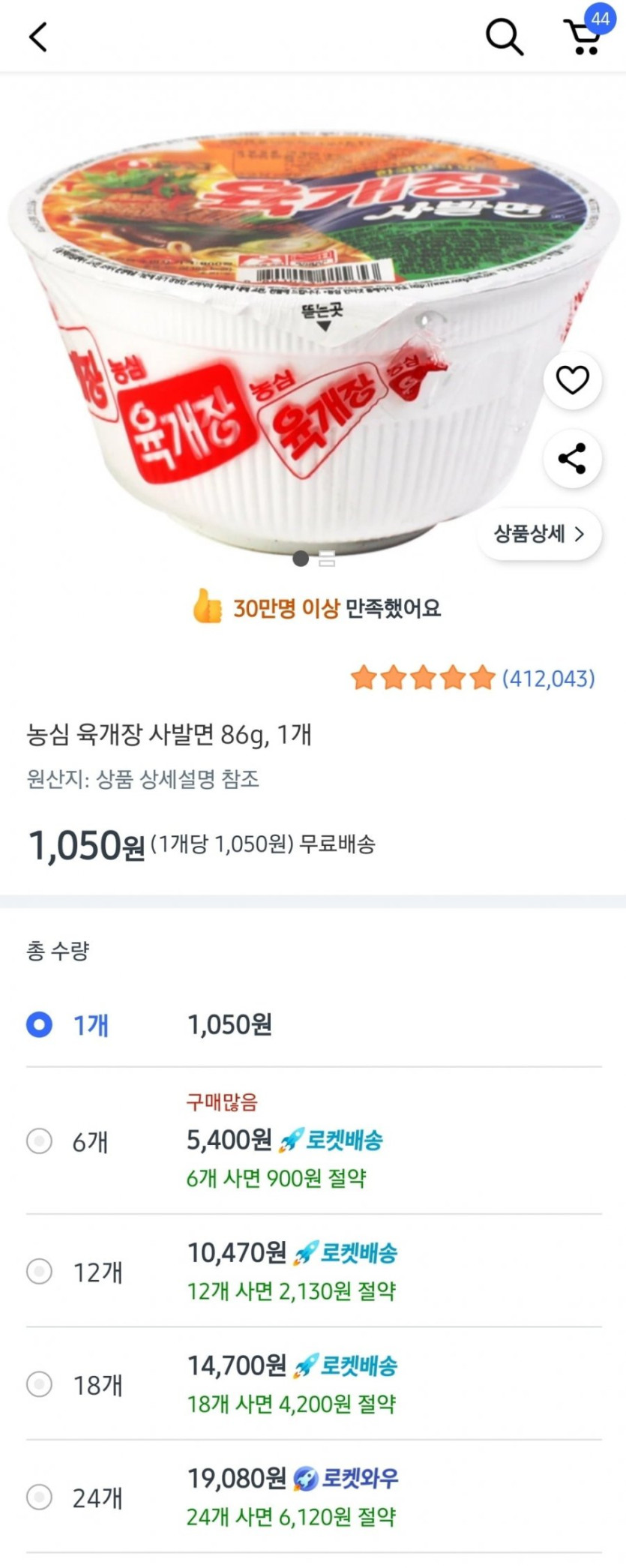The image size is (626, 1568).
Task: Open the shopping cart
Action: (582, 37)
